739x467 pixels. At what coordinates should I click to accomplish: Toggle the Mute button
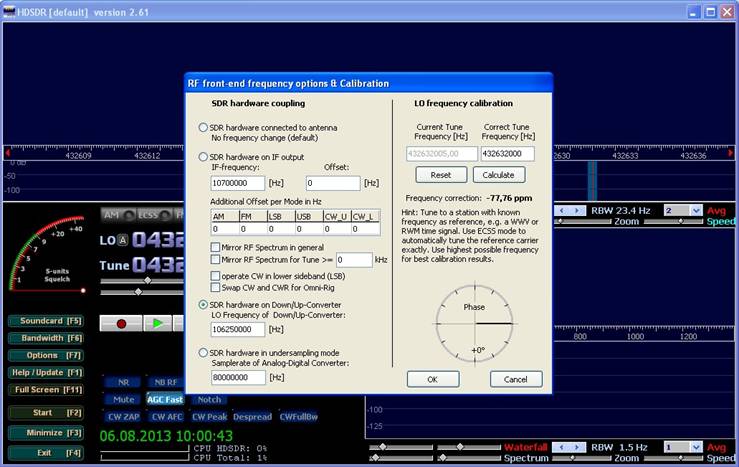tap(123, 400)
